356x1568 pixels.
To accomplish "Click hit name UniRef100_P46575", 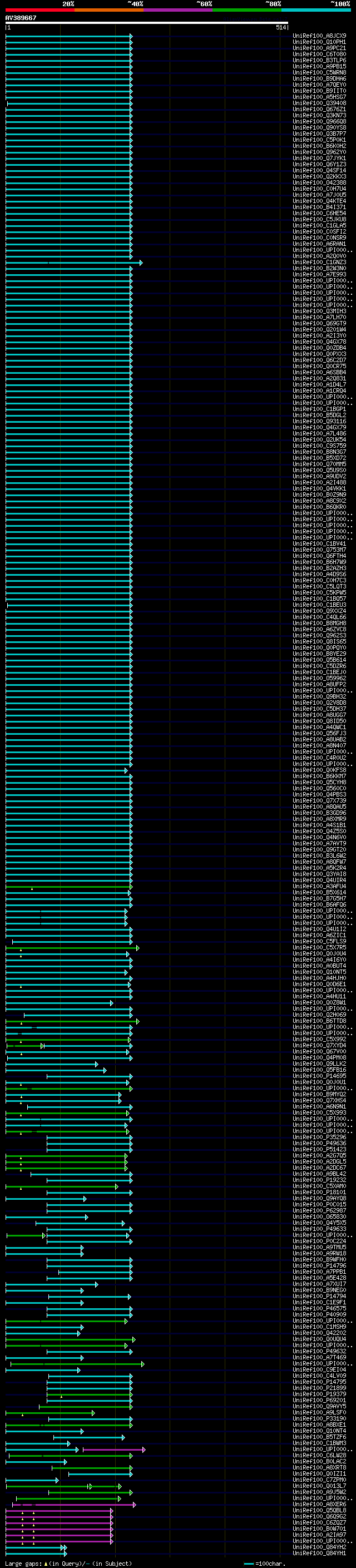I will pyautogui.click(x=319, y=1308).
